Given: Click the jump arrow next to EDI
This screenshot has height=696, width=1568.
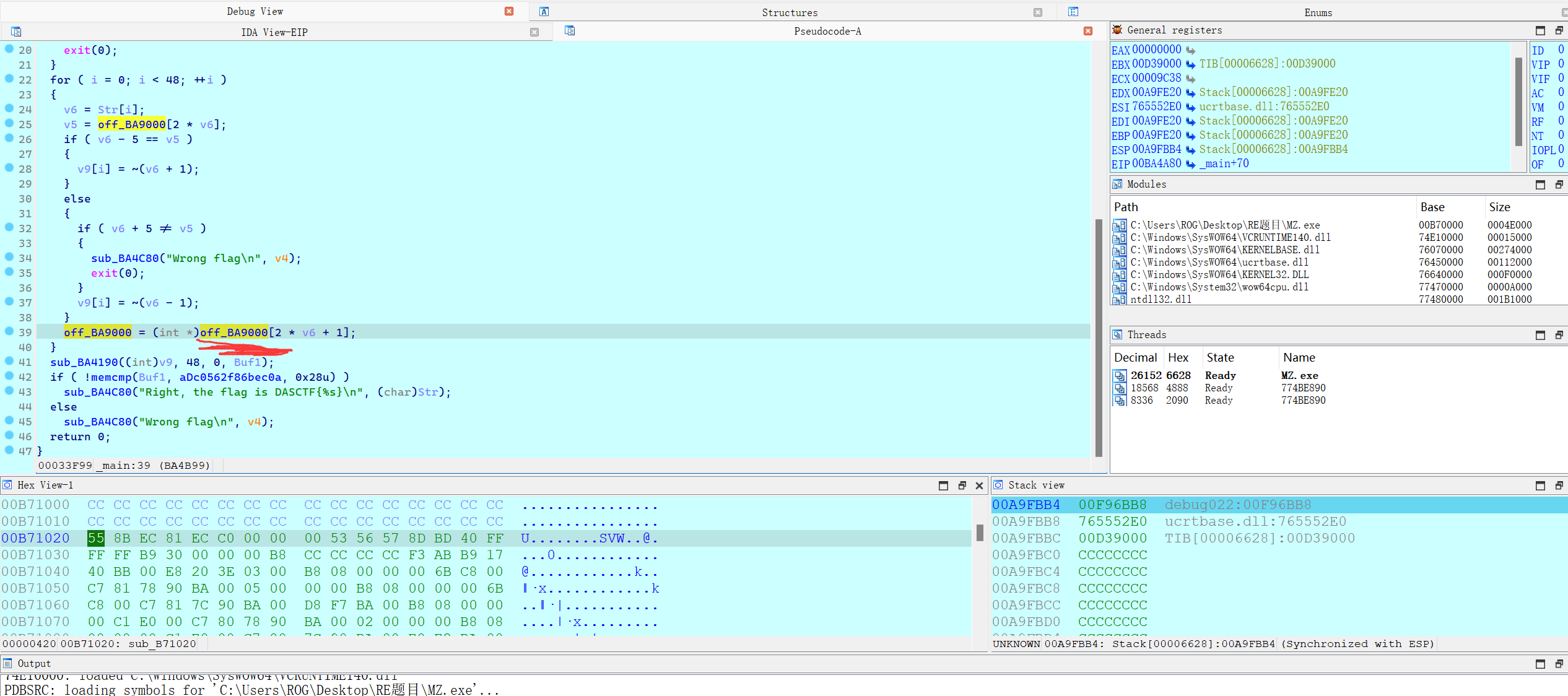Looking at the screenshot, I should (1190, 121).
